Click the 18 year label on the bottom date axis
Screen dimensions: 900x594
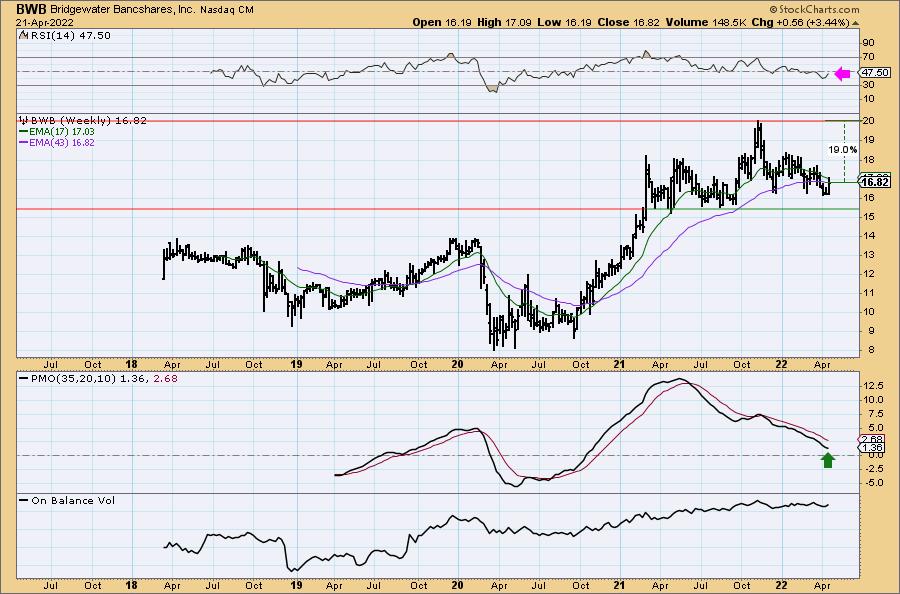[x=131, y=585]
